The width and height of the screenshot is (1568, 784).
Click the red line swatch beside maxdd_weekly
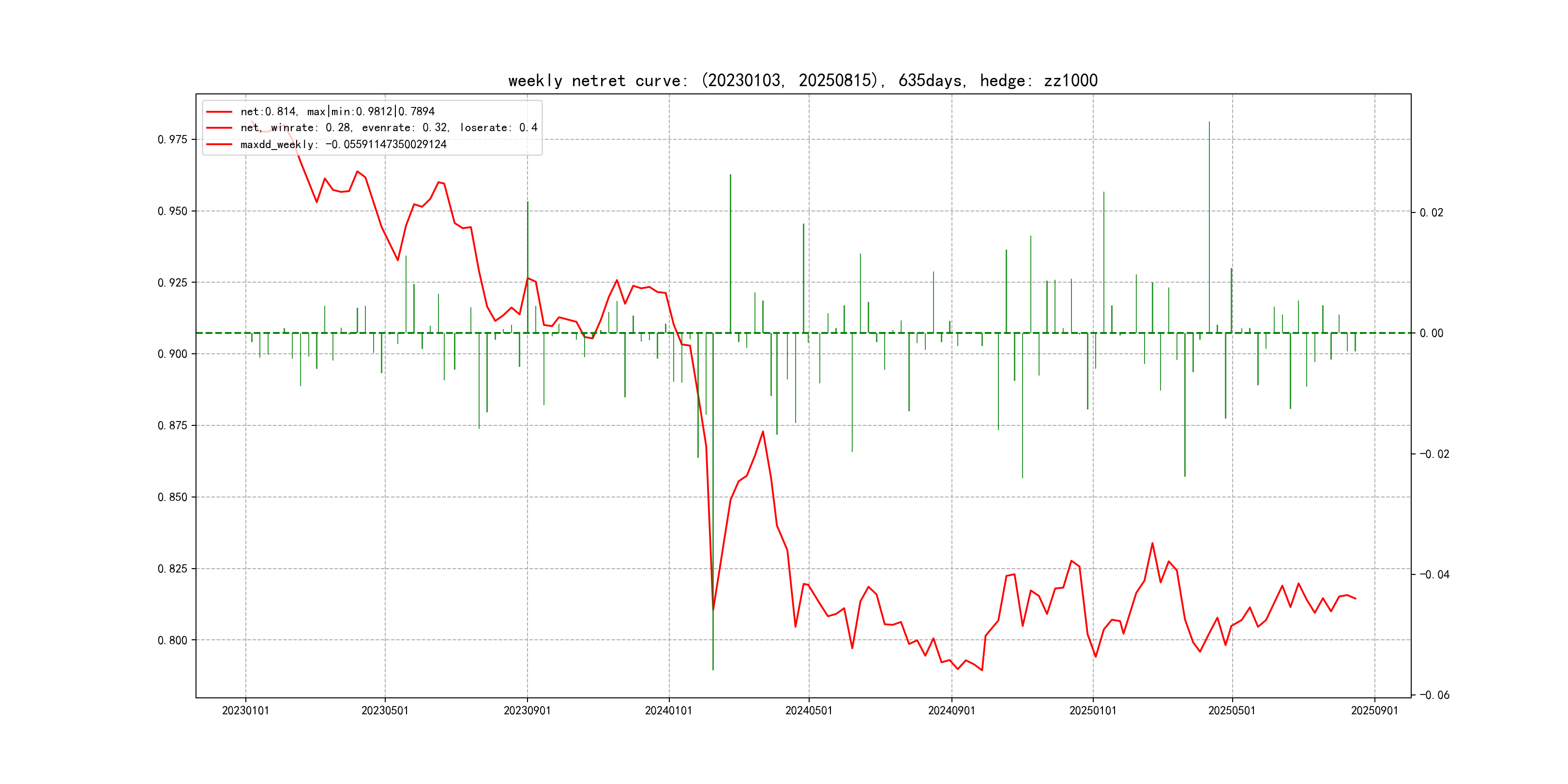(219, 144)
